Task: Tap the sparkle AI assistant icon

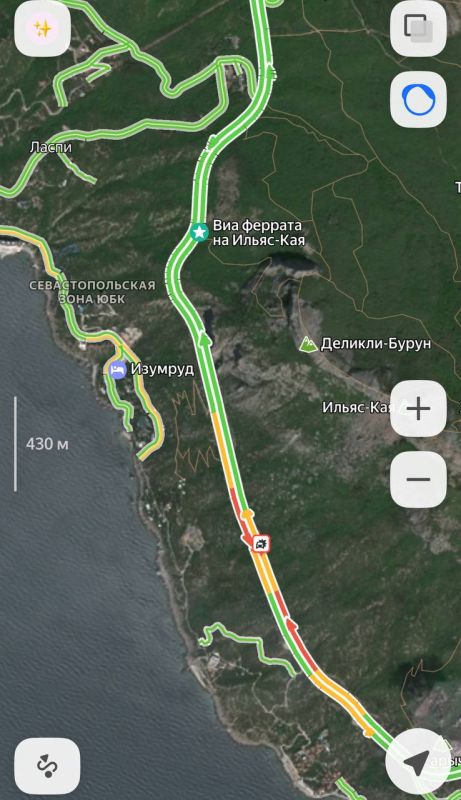Action: point(42,30)
